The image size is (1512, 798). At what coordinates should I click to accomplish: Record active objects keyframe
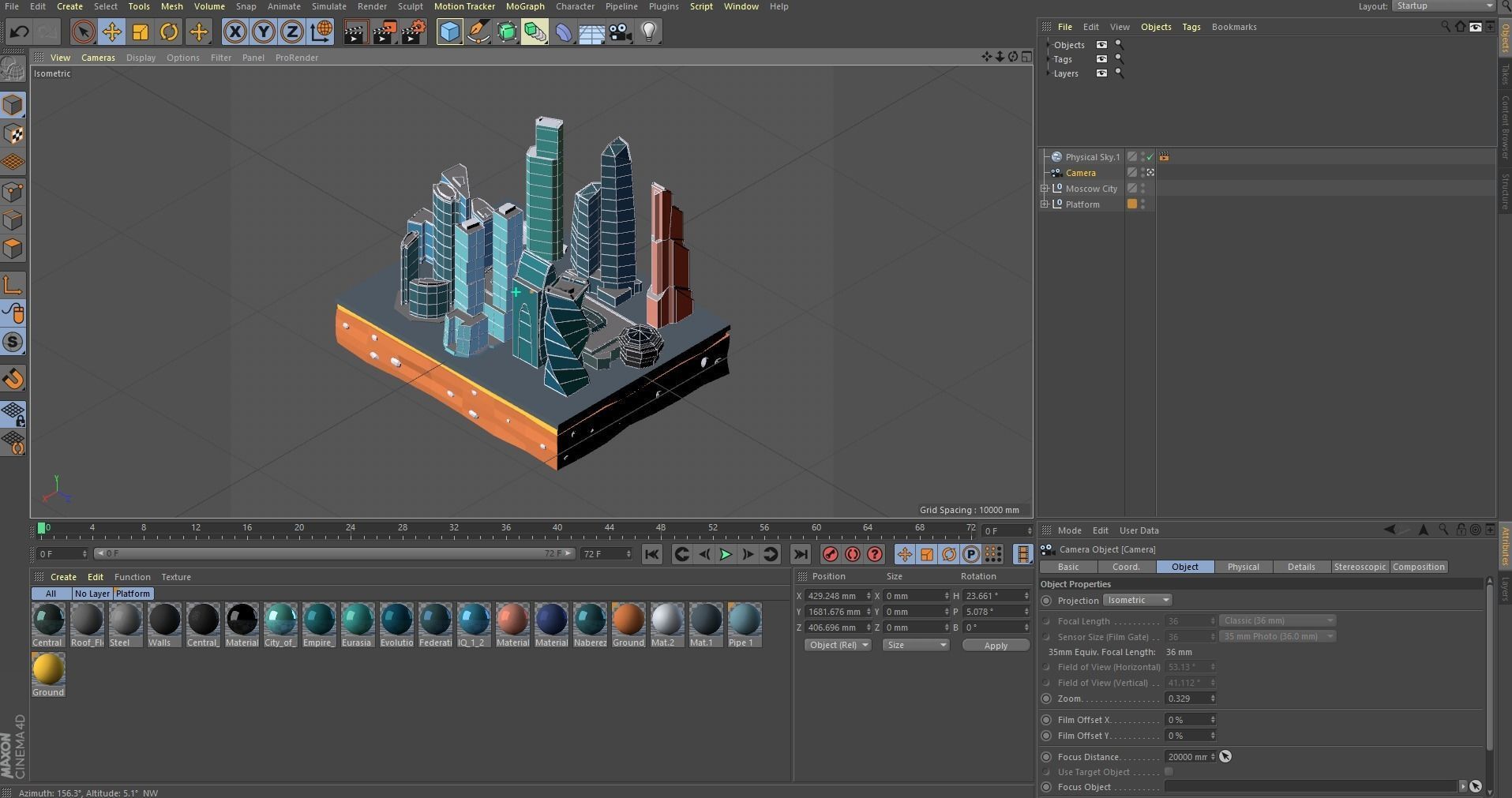coord(830,555)
